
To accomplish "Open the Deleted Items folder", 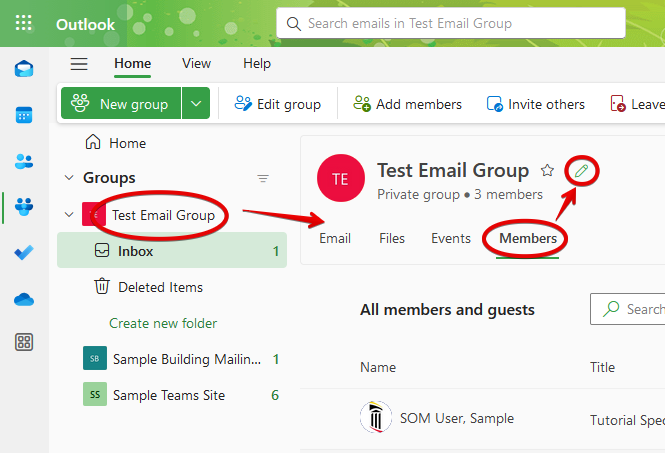I will point(160,287).
